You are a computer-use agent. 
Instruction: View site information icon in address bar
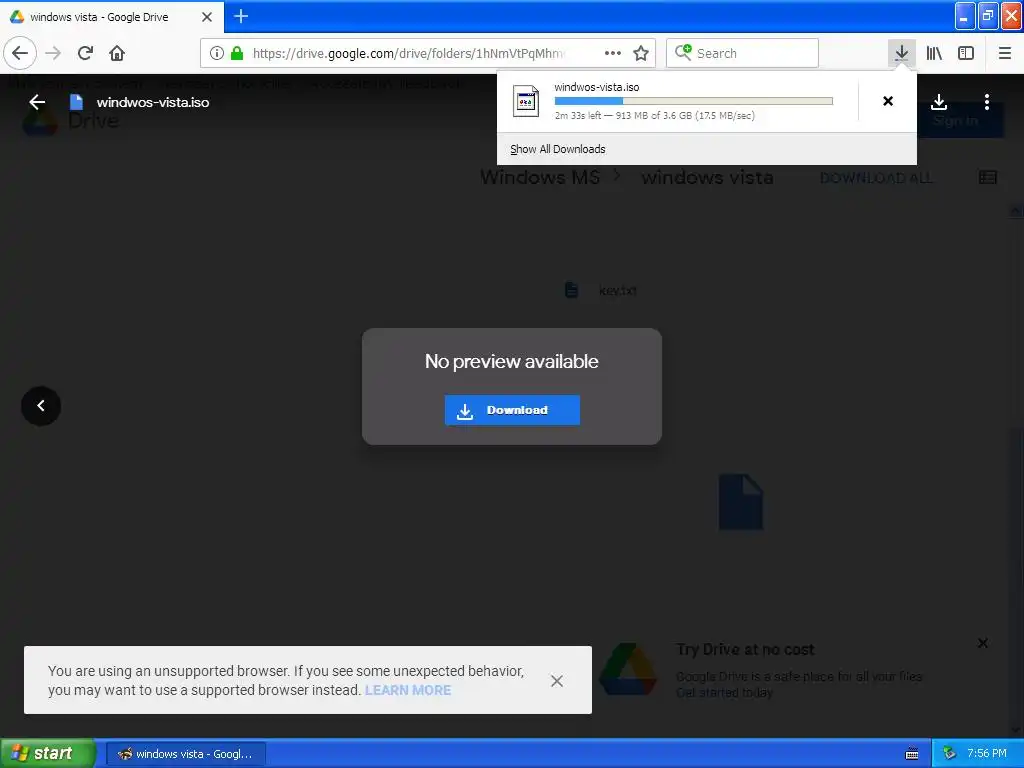(x=217, y=54)
